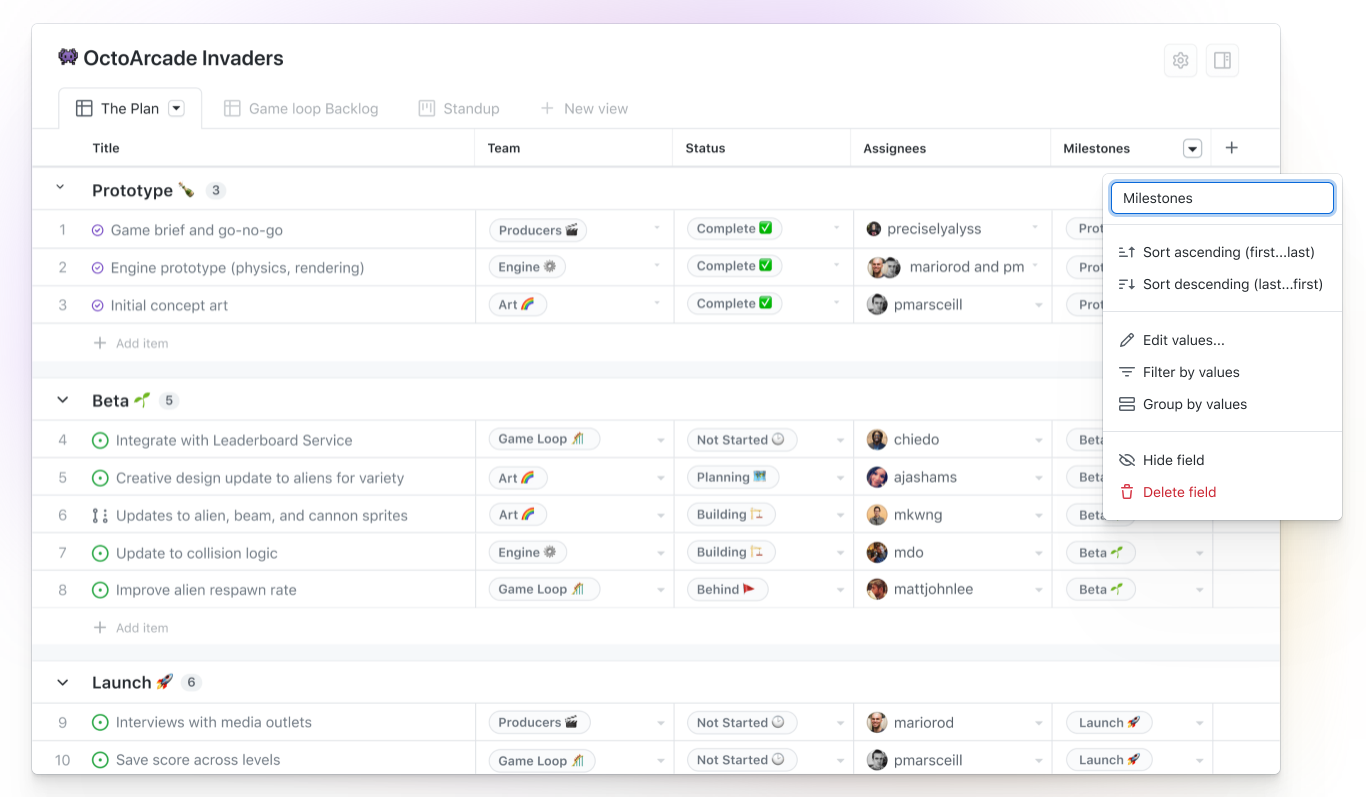
Task: Open Status dropdown for Improve alien respawn rate
Action: click(839, 590)
